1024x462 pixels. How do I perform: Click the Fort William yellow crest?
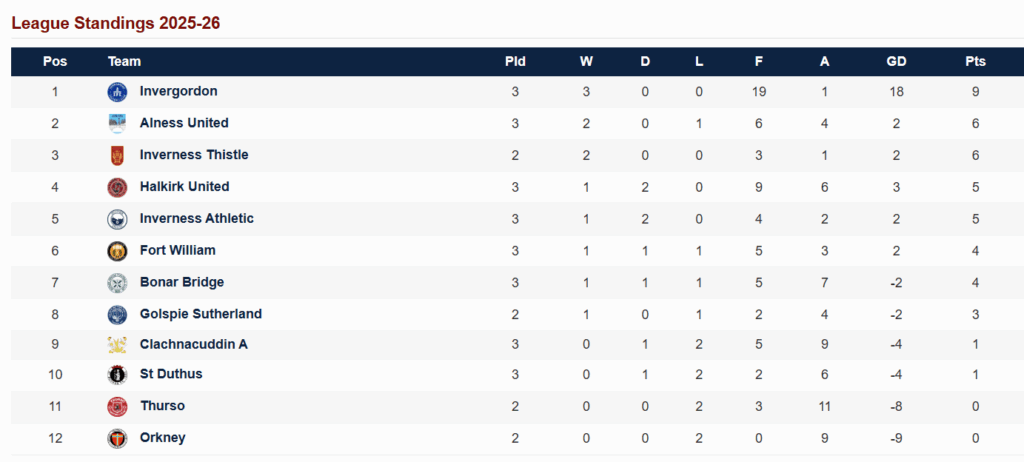tap(118, 251)
